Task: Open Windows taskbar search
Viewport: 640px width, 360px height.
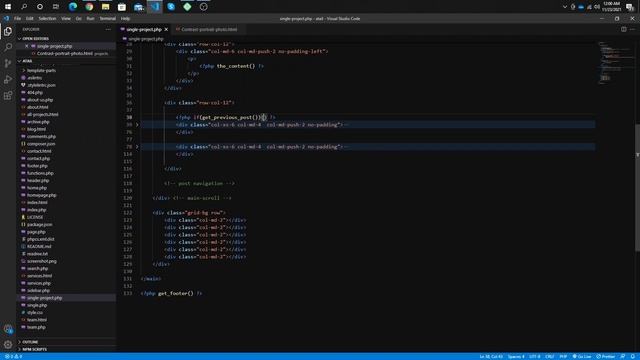Action: click(24, 7)
